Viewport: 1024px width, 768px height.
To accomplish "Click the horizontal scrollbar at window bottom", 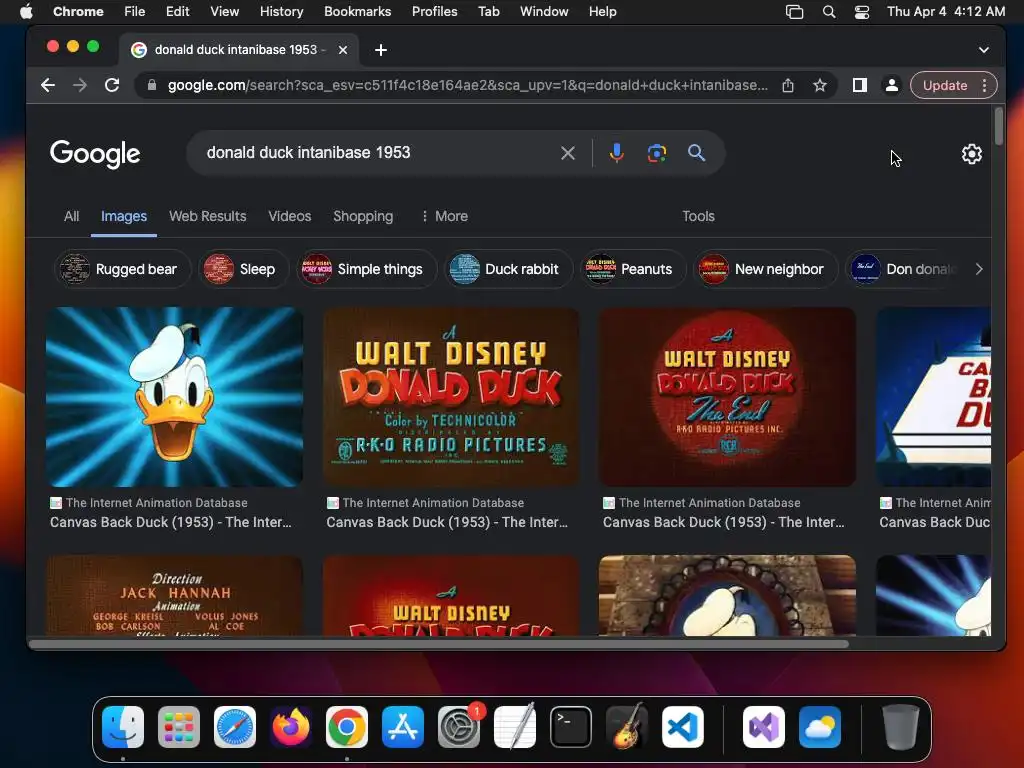I will pyautogui.click(x=439, y=644).
